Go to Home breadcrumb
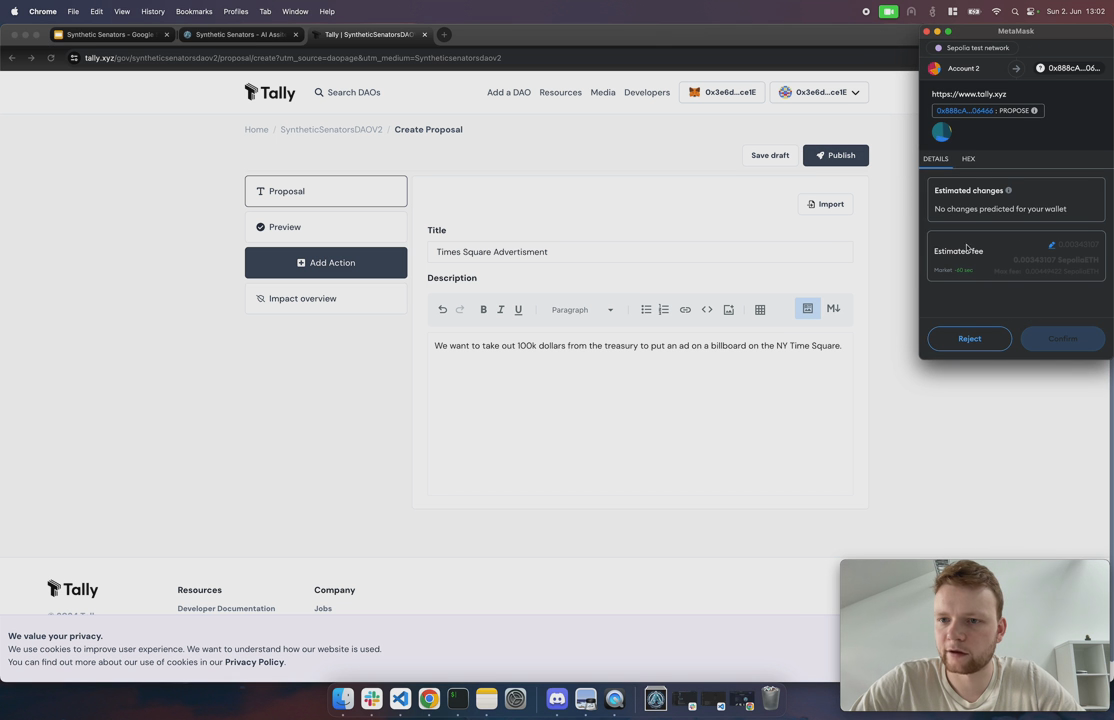The width and height of the screenshot is (1114, 720). pos(256,129)
